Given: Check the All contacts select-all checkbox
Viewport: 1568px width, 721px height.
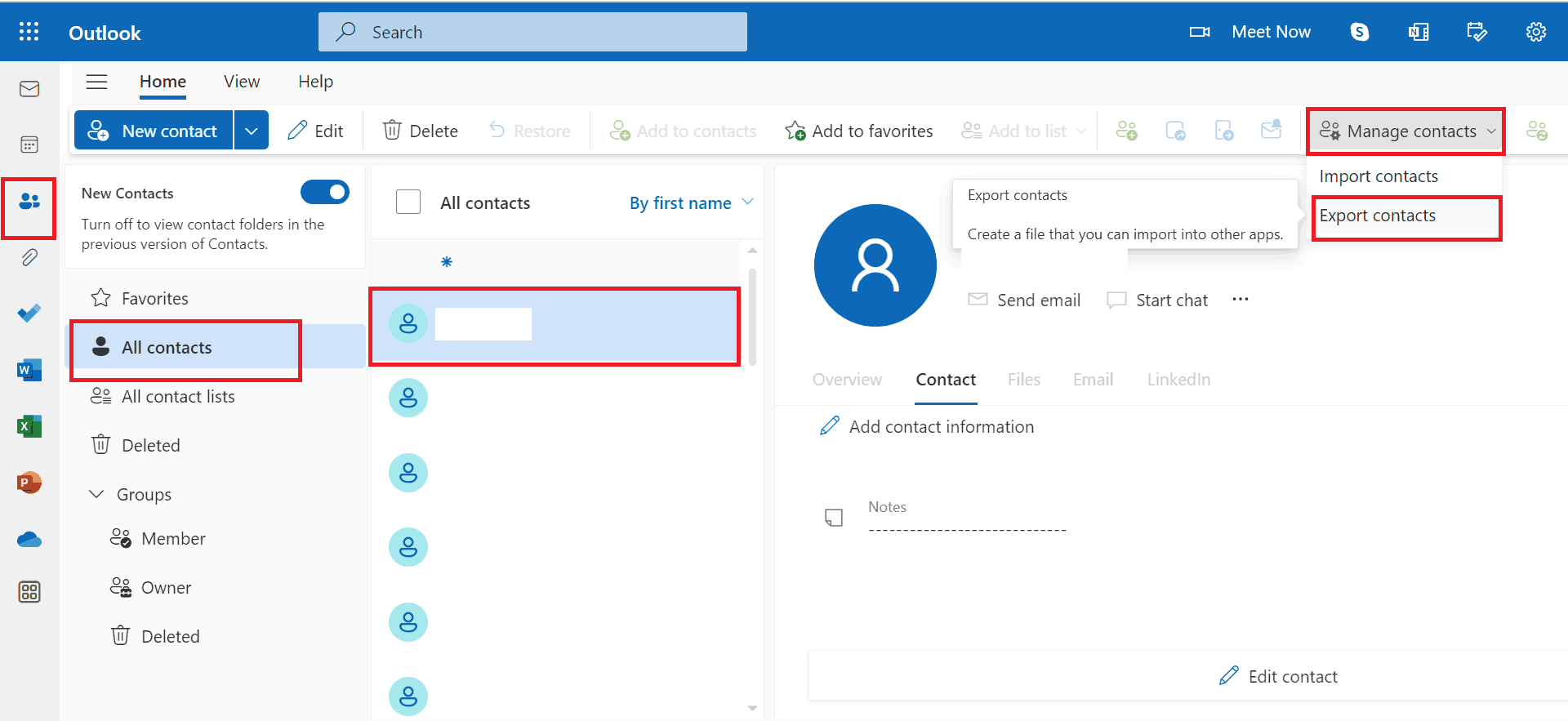Looking at the screenshot, I should 408,202.
